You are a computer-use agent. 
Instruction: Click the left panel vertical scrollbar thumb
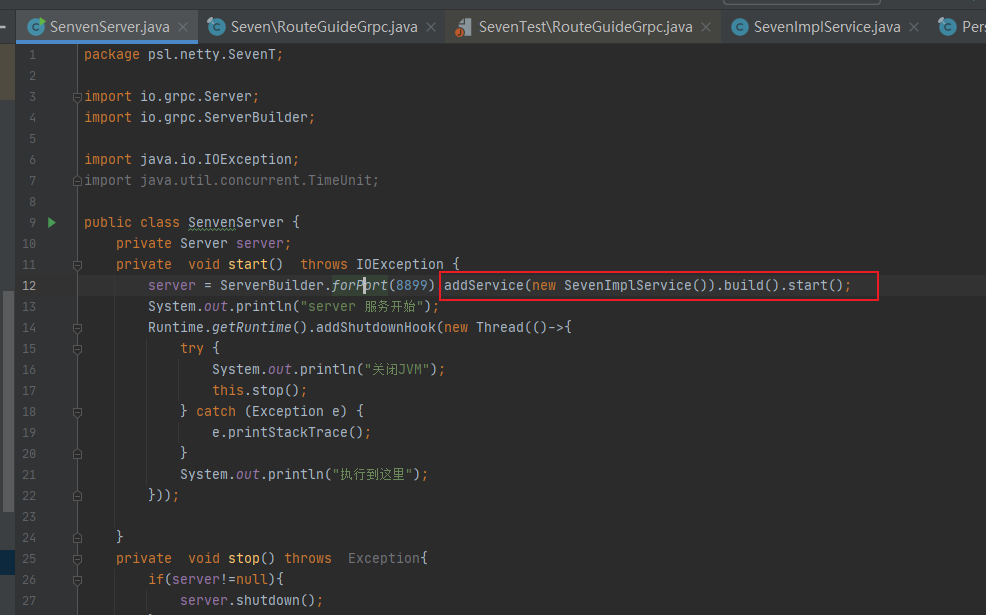coord(8,401)
